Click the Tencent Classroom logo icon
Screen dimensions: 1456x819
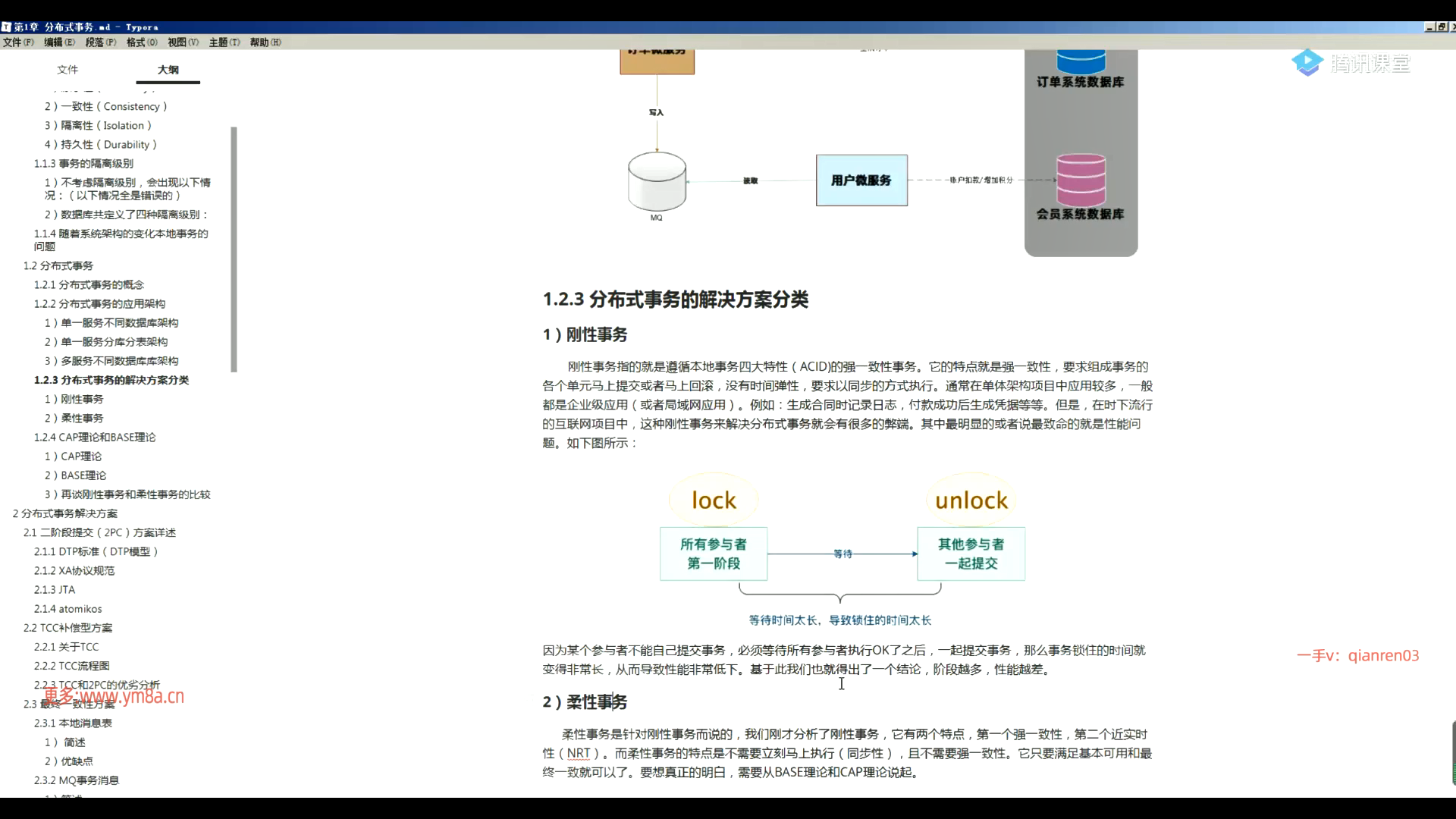[1307, 63]
